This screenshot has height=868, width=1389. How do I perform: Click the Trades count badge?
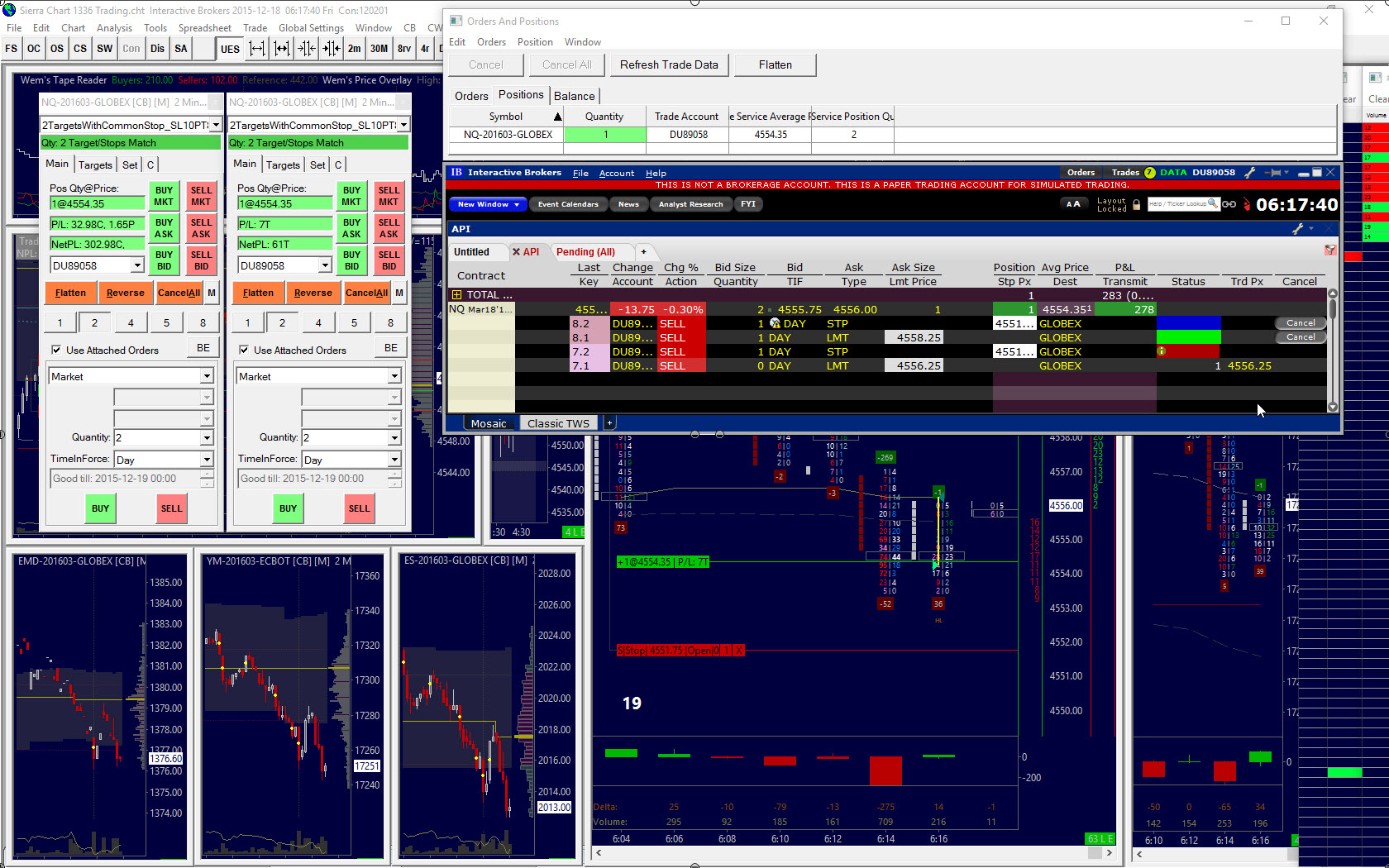pos(1149,173)
